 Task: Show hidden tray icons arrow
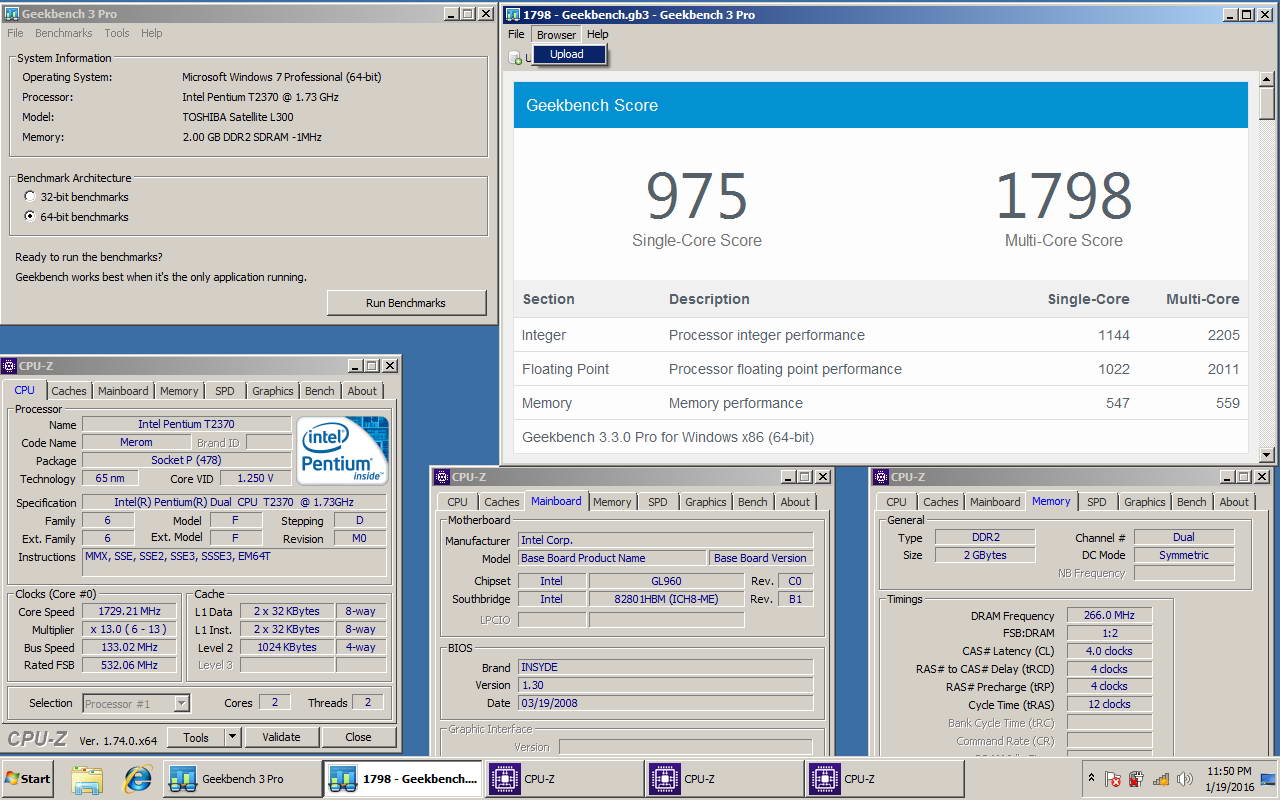coord(1091,779)
